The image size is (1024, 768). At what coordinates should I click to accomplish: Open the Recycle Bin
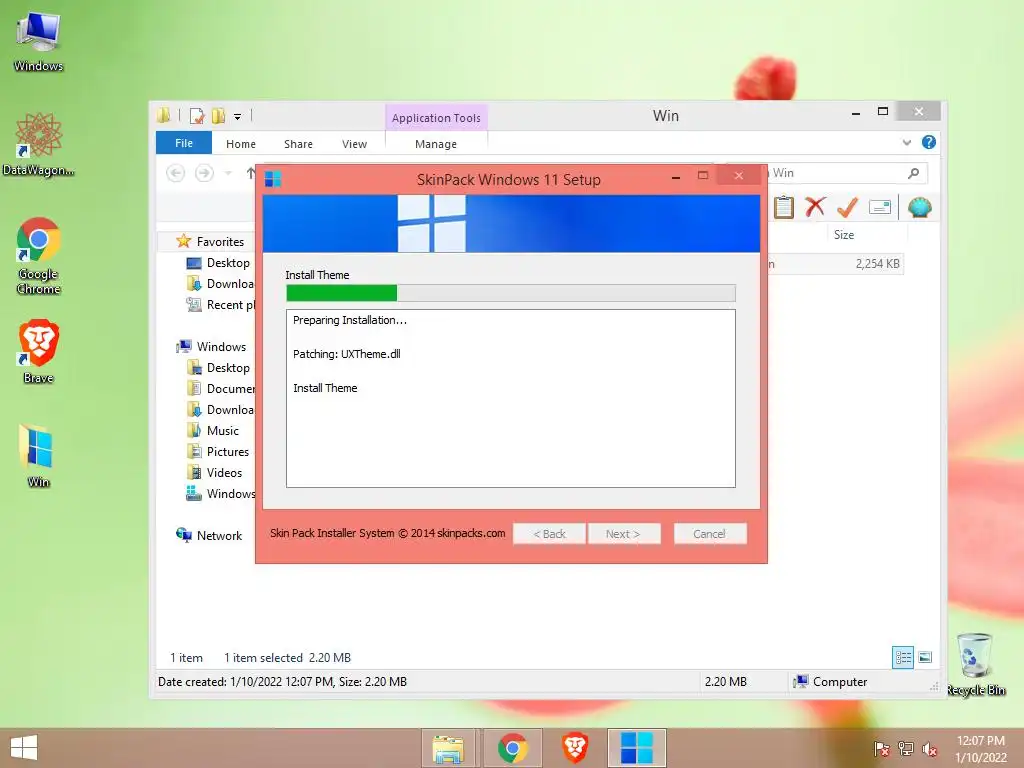[975, 664]
